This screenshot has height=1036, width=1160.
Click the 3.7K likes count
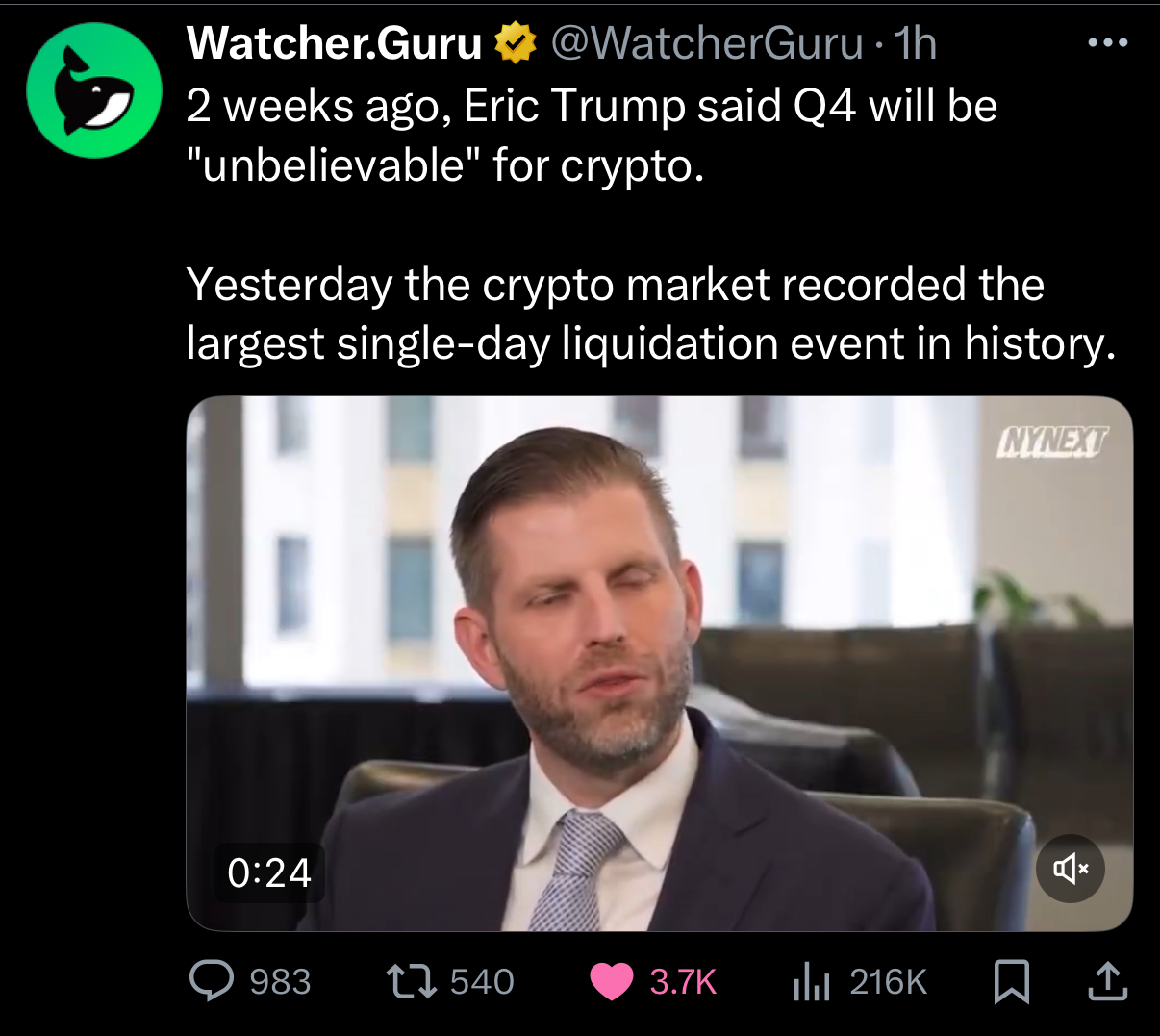pyautogui.click(x=683, y=982)
